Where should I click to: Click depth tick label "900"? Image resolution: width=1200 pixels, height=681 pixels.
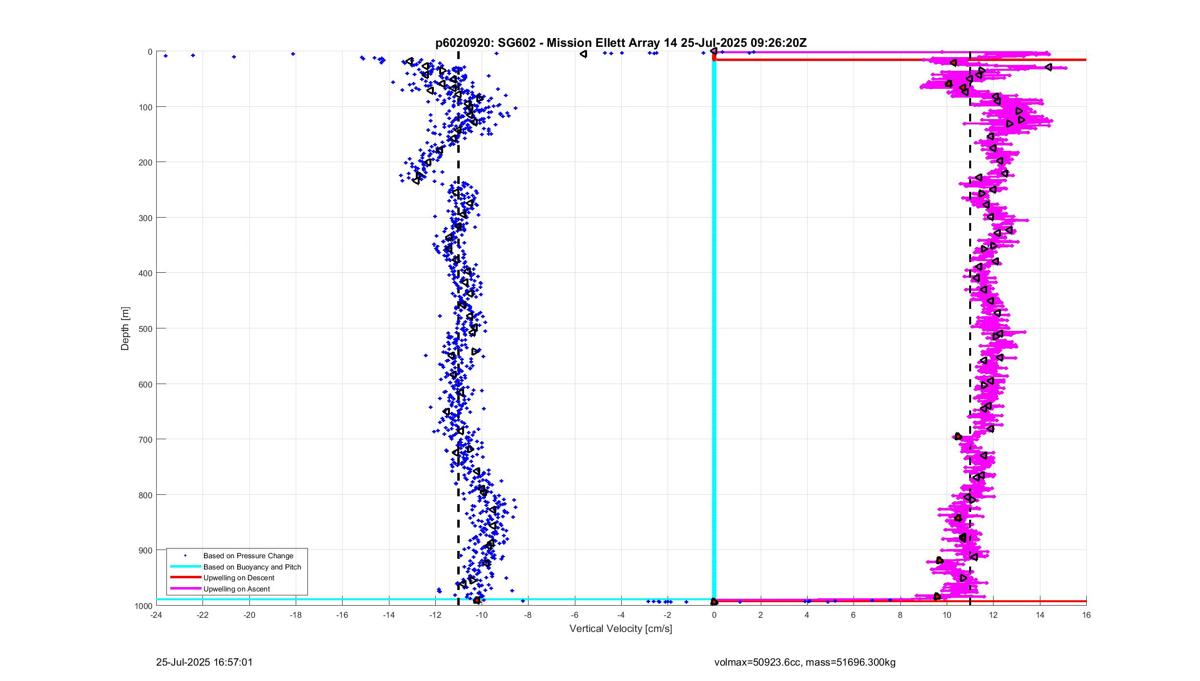pyautogui.click(x=144, y=550)
